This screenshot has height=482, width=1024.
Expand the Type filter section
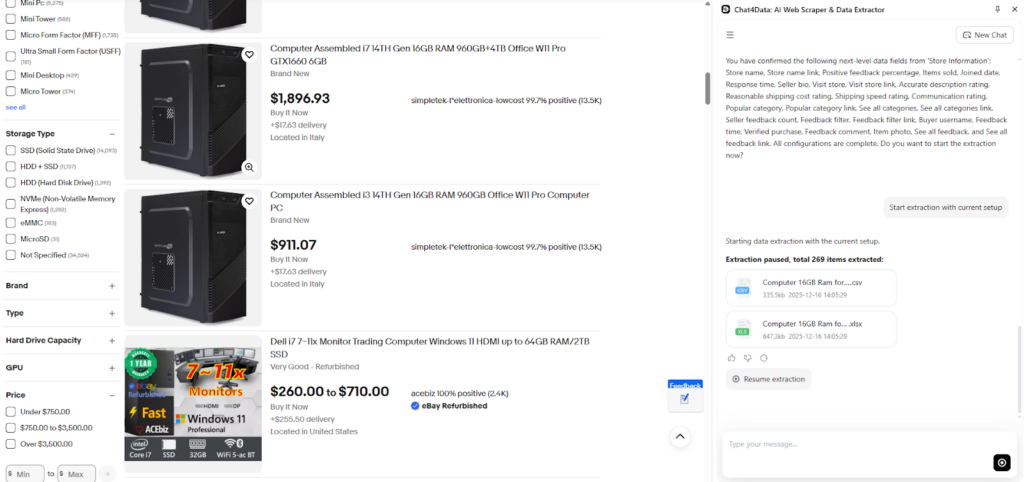pyautogui.click(x=112, y=313)
